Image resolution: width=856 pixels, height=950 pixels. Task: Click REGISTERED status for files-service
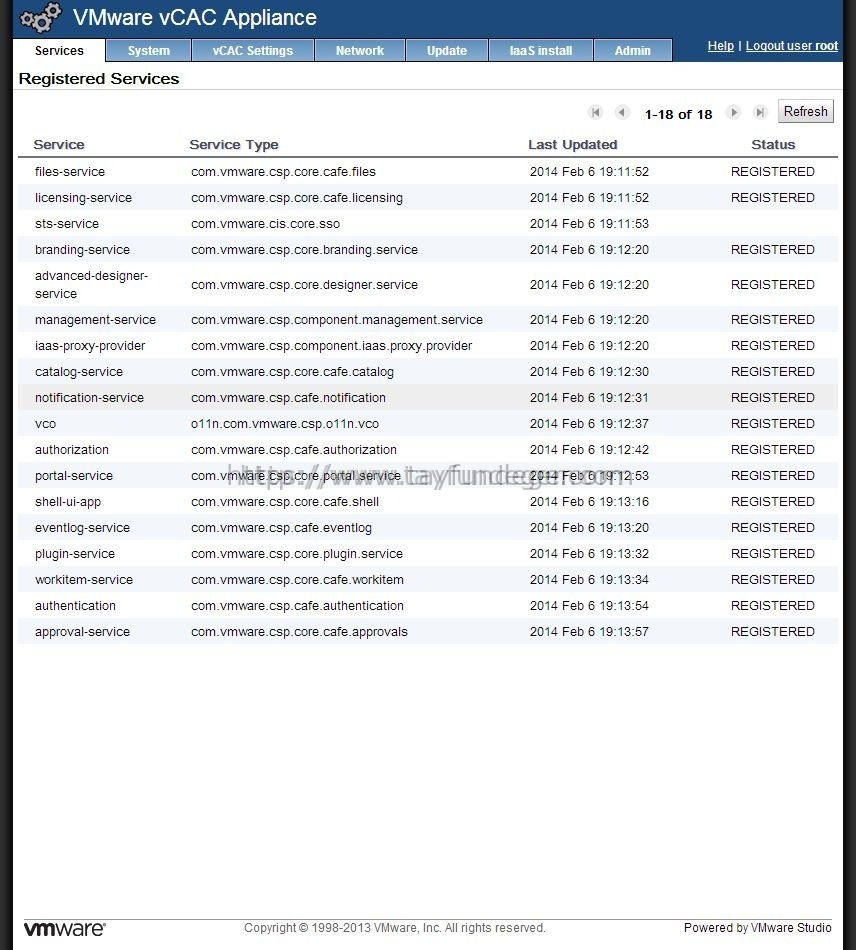[x=773, y=172]
